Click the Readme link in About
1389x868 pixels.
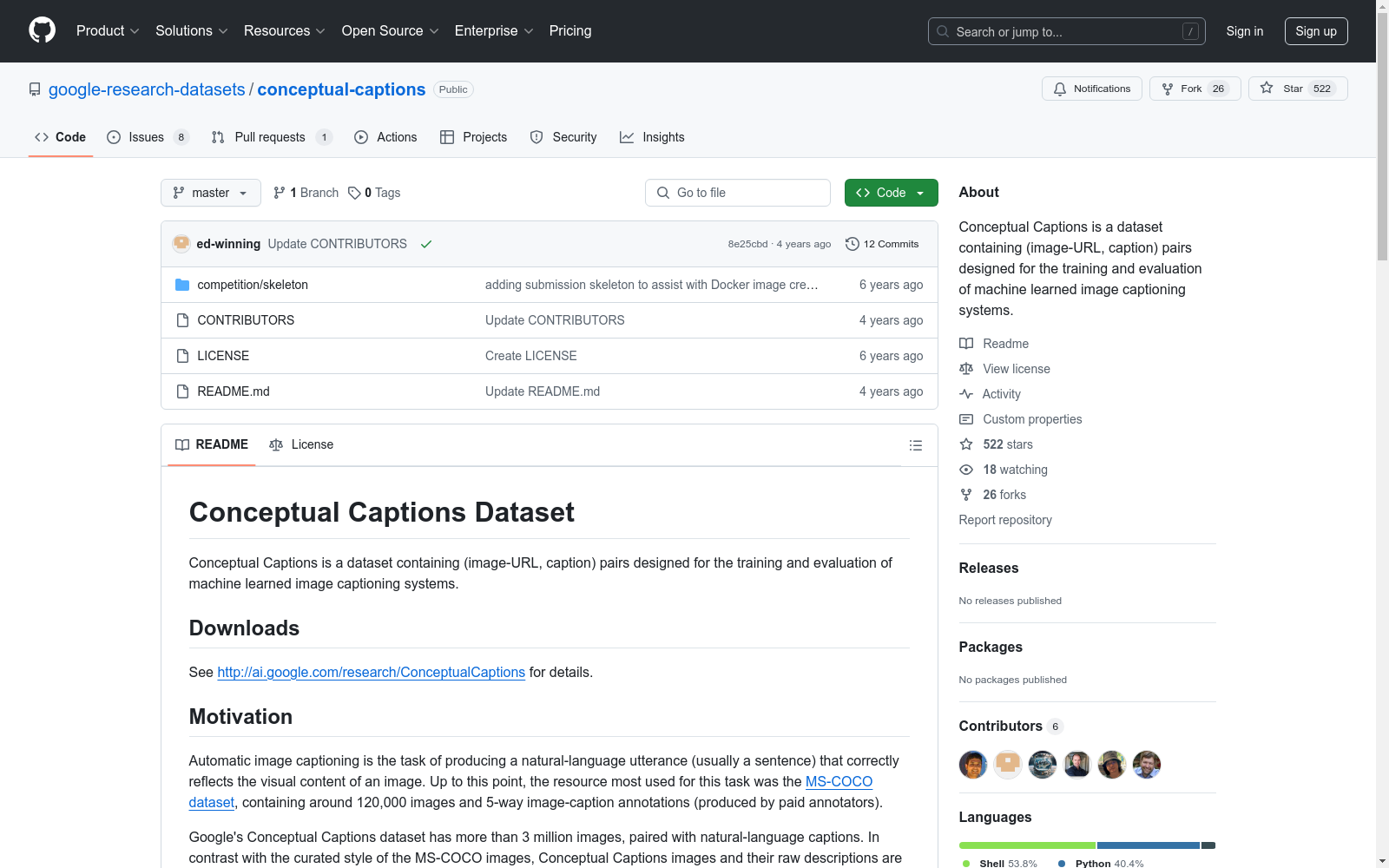point(994,344)
